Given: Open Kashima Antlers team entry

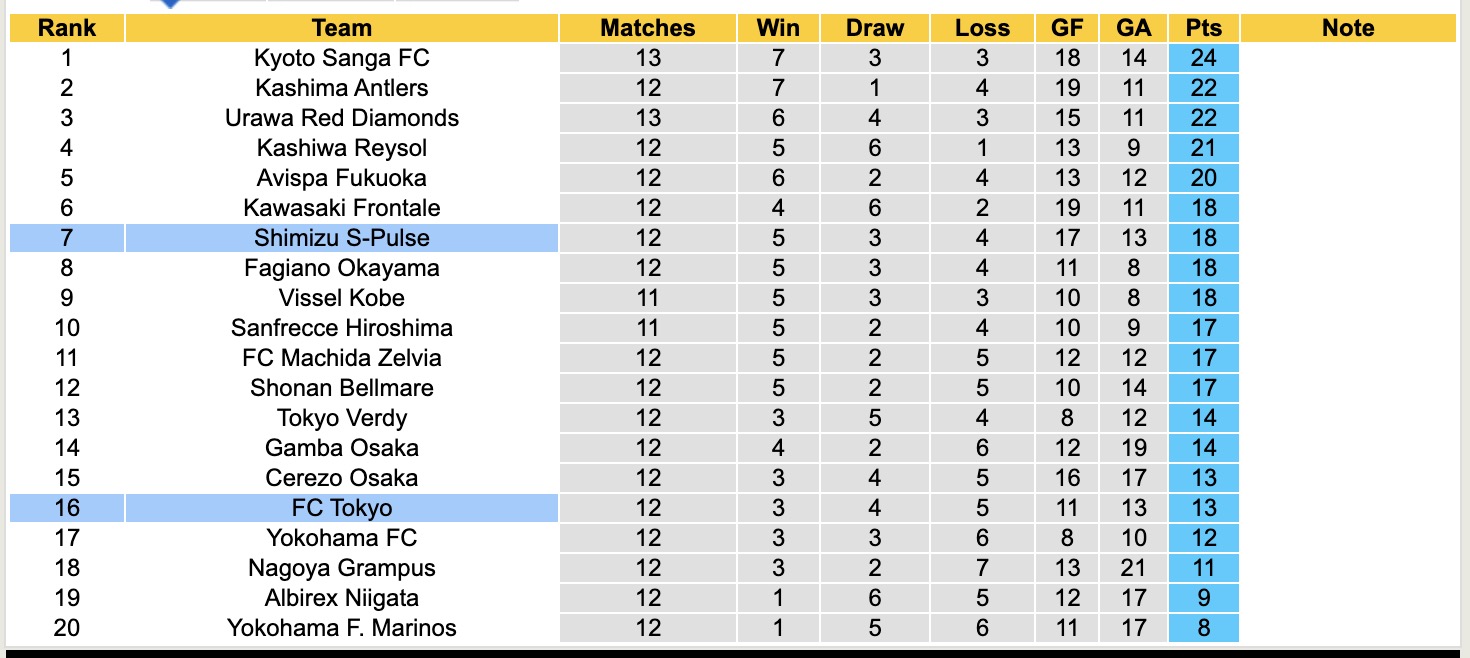Looking at the screenshot, I should [x=341, y=88].
